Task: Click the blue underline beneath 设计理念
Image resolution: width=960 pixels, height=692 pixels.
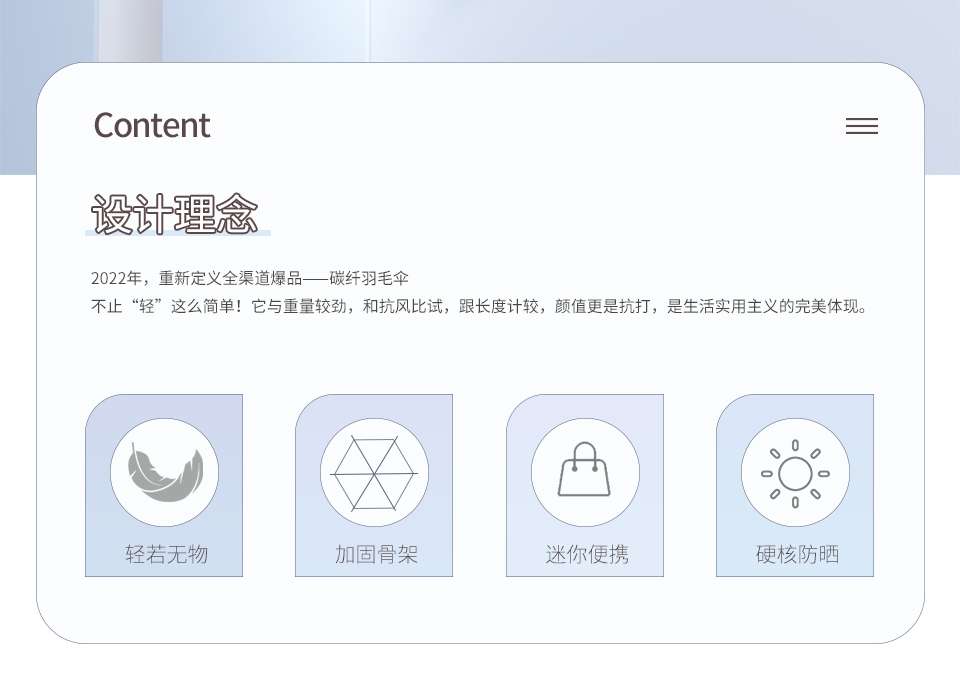Action: [x=178, y=233]
